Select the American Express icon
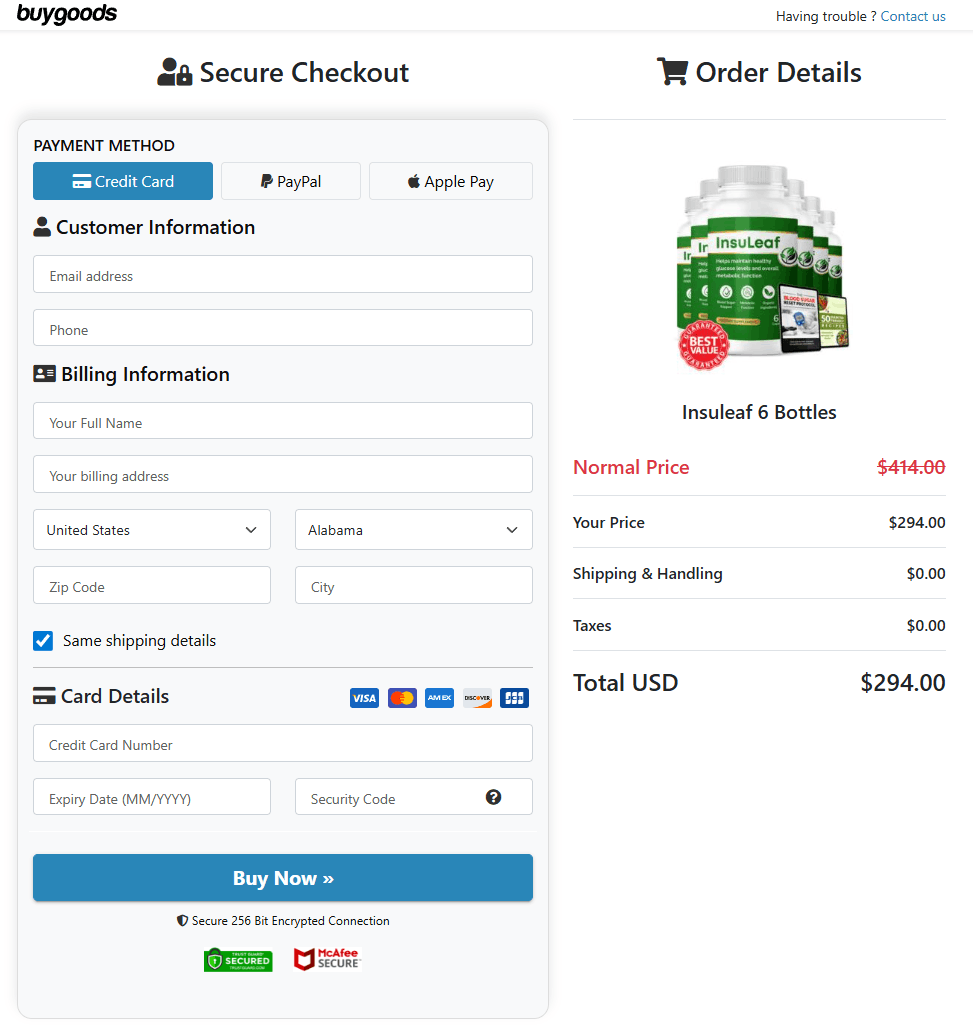Viewport: 973px width, 1035px height. pos(439,697)
